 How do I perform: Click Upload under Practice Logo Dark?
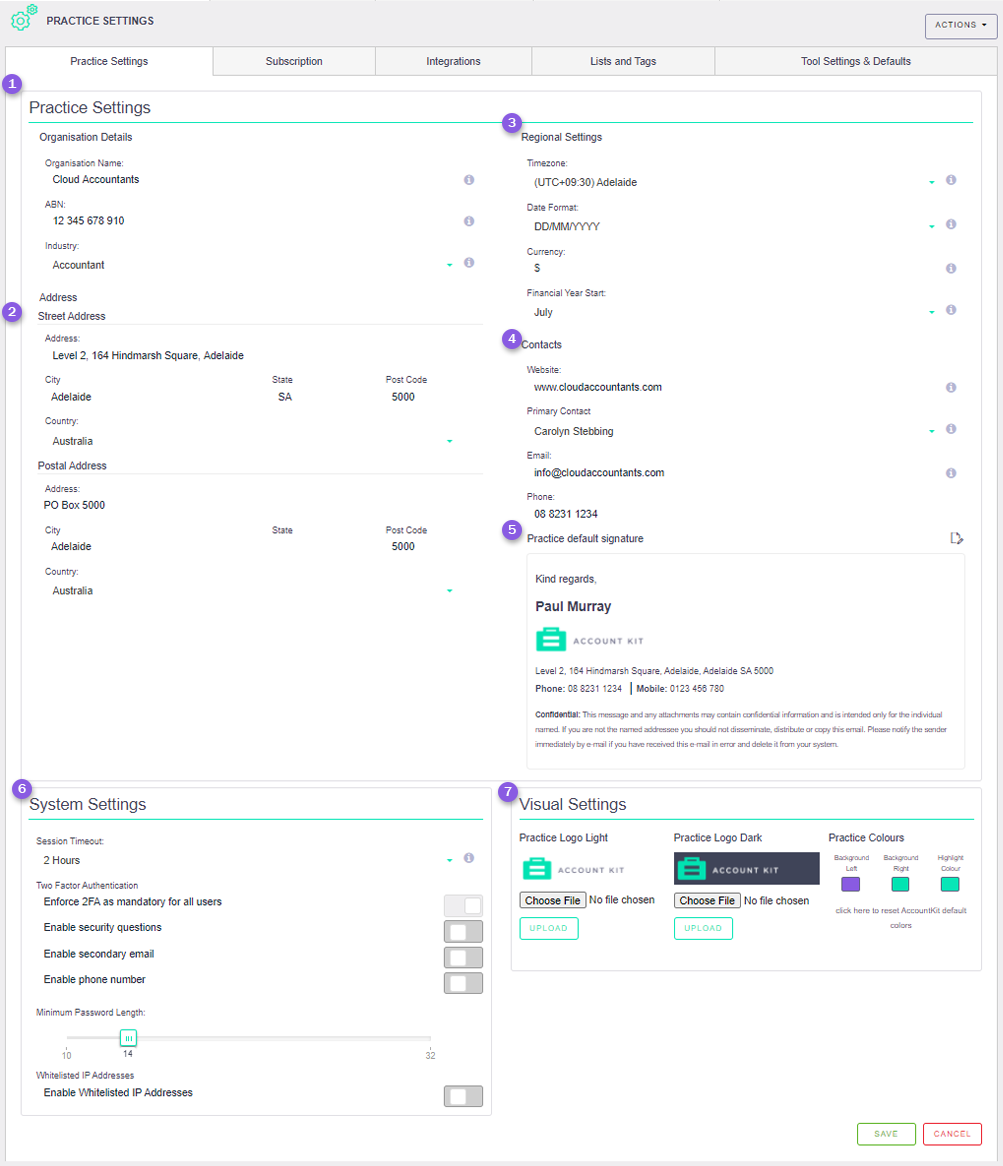[703, 928]
